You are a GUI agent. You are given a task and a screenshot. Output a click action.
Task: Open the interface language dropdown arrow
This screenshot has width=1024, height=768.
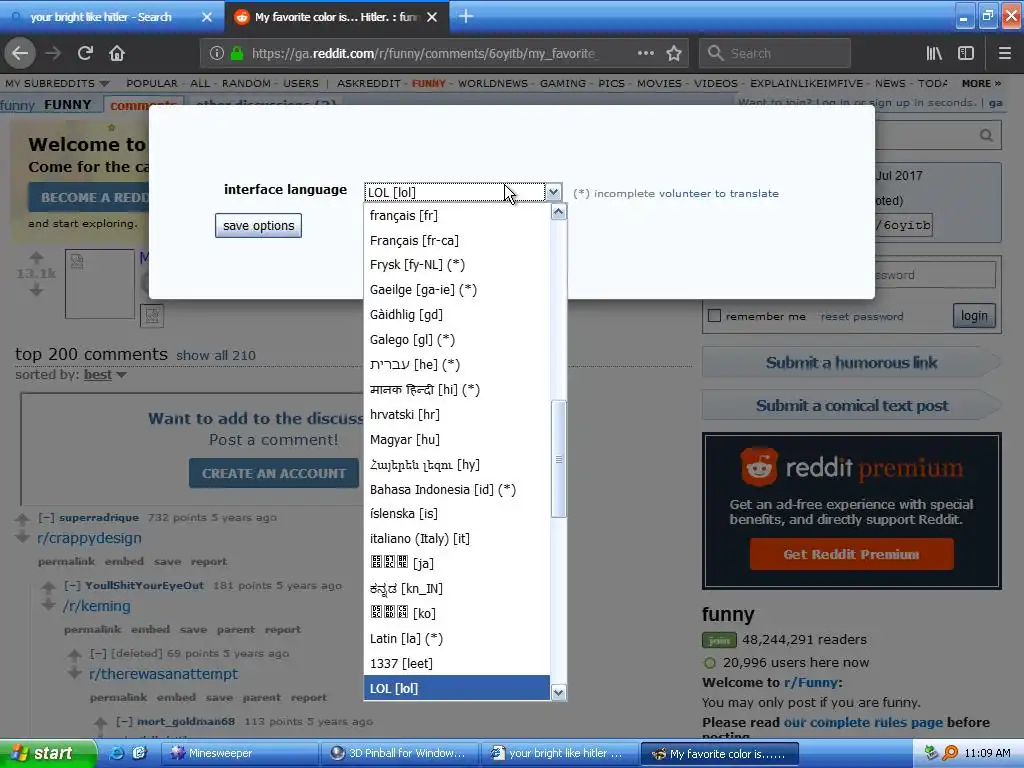coord(553,192)
